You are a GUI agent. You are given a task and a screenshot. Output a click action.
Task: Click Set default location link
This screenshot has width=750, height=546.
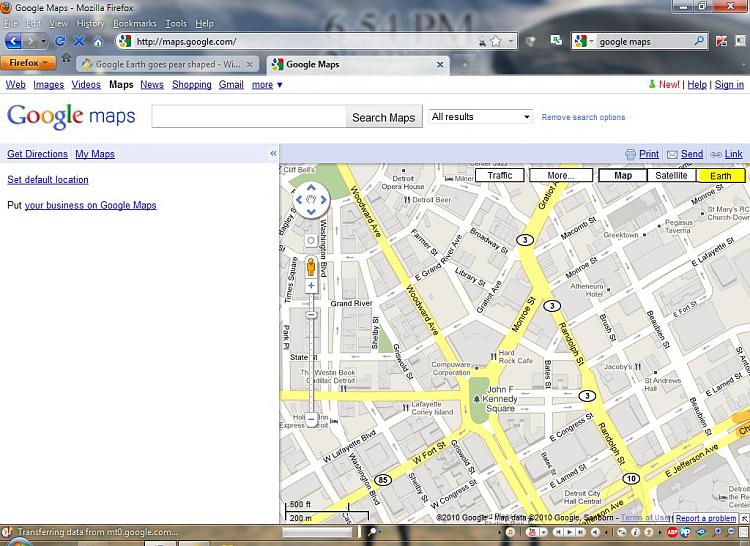pyautogui.click(x=48, y=180)
